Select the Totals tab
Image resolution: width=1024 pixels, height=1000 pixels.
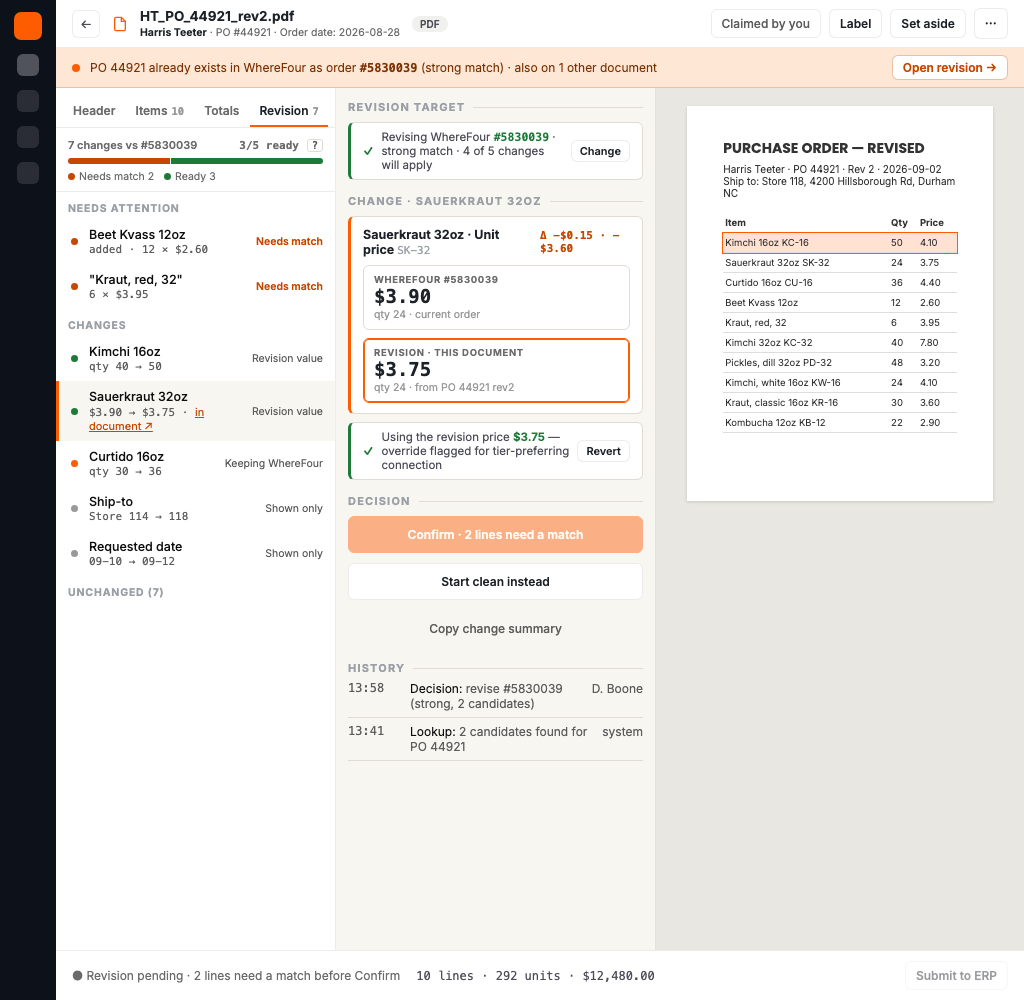point(221,110)
